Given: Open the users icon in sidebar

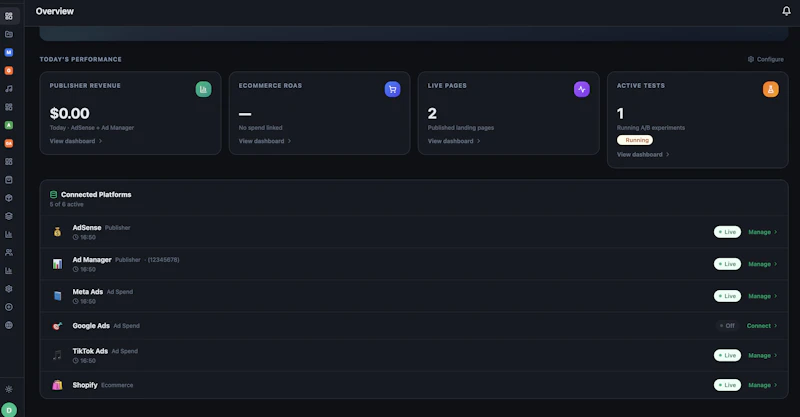Looking at the screenshot, I should coord(9,253).
